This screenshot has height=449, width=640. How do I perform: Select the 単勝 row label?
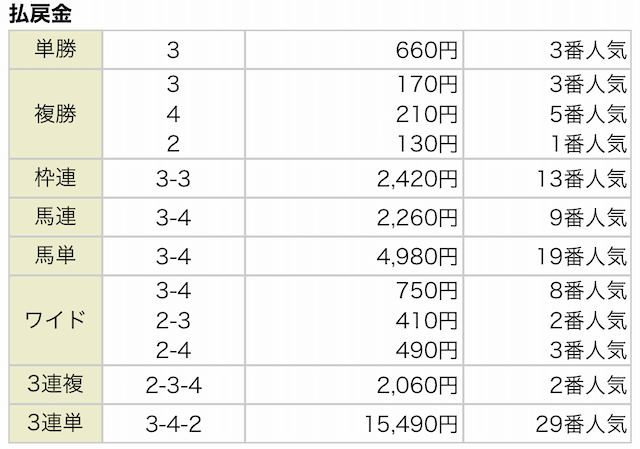[55, 48]
